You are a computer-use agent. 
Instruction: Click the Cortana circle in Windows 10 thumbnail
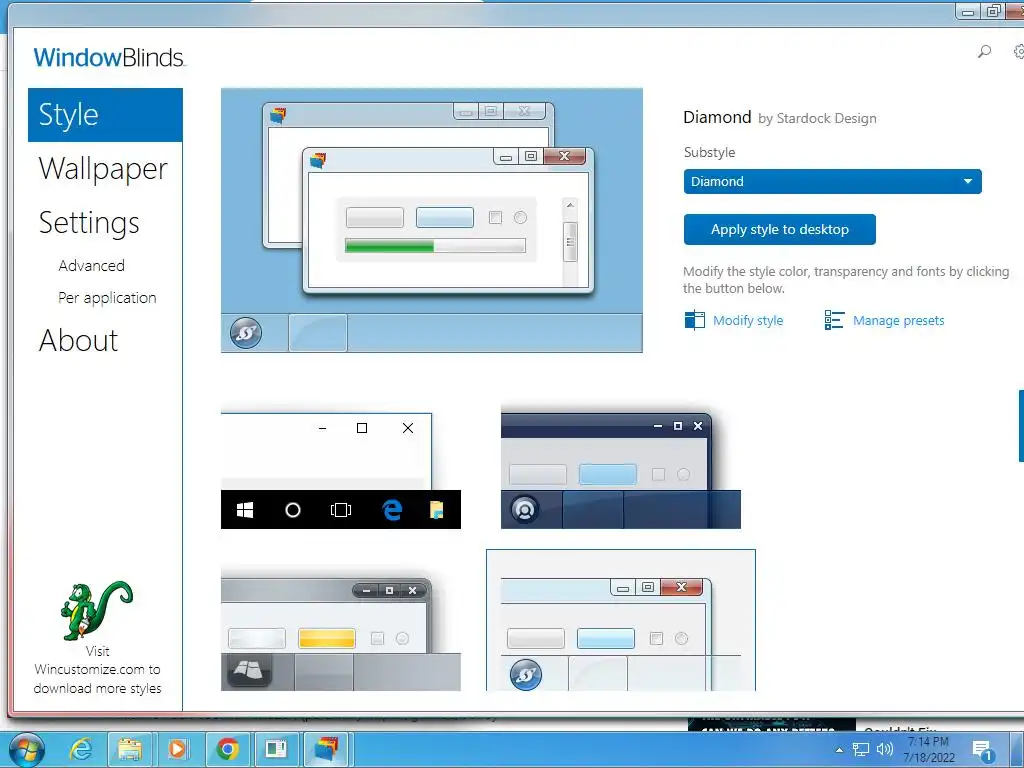point(293,510)
